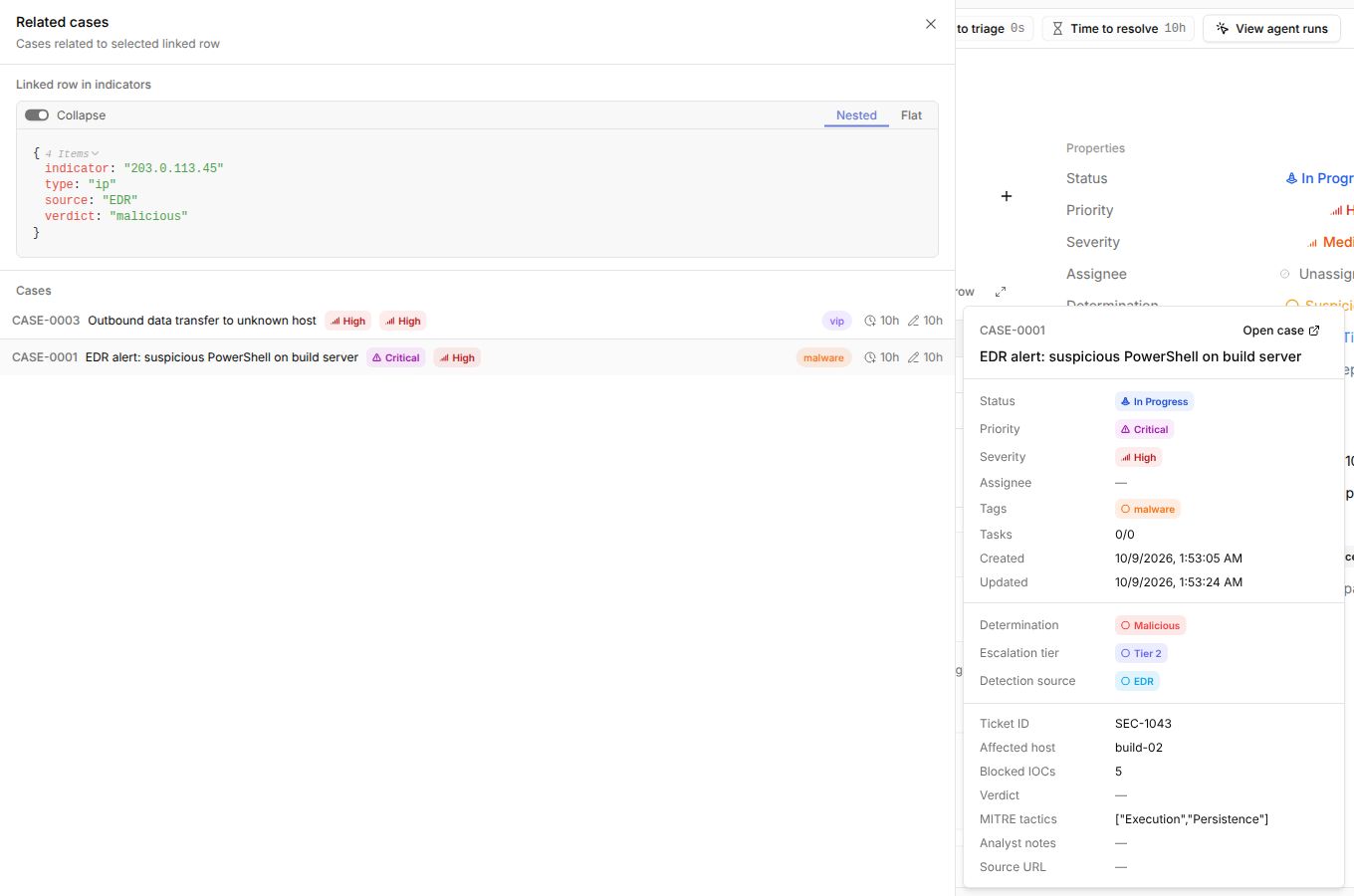Click the vip tag on CASE-0003
The image size is (1354, 896).
point(837,321)
